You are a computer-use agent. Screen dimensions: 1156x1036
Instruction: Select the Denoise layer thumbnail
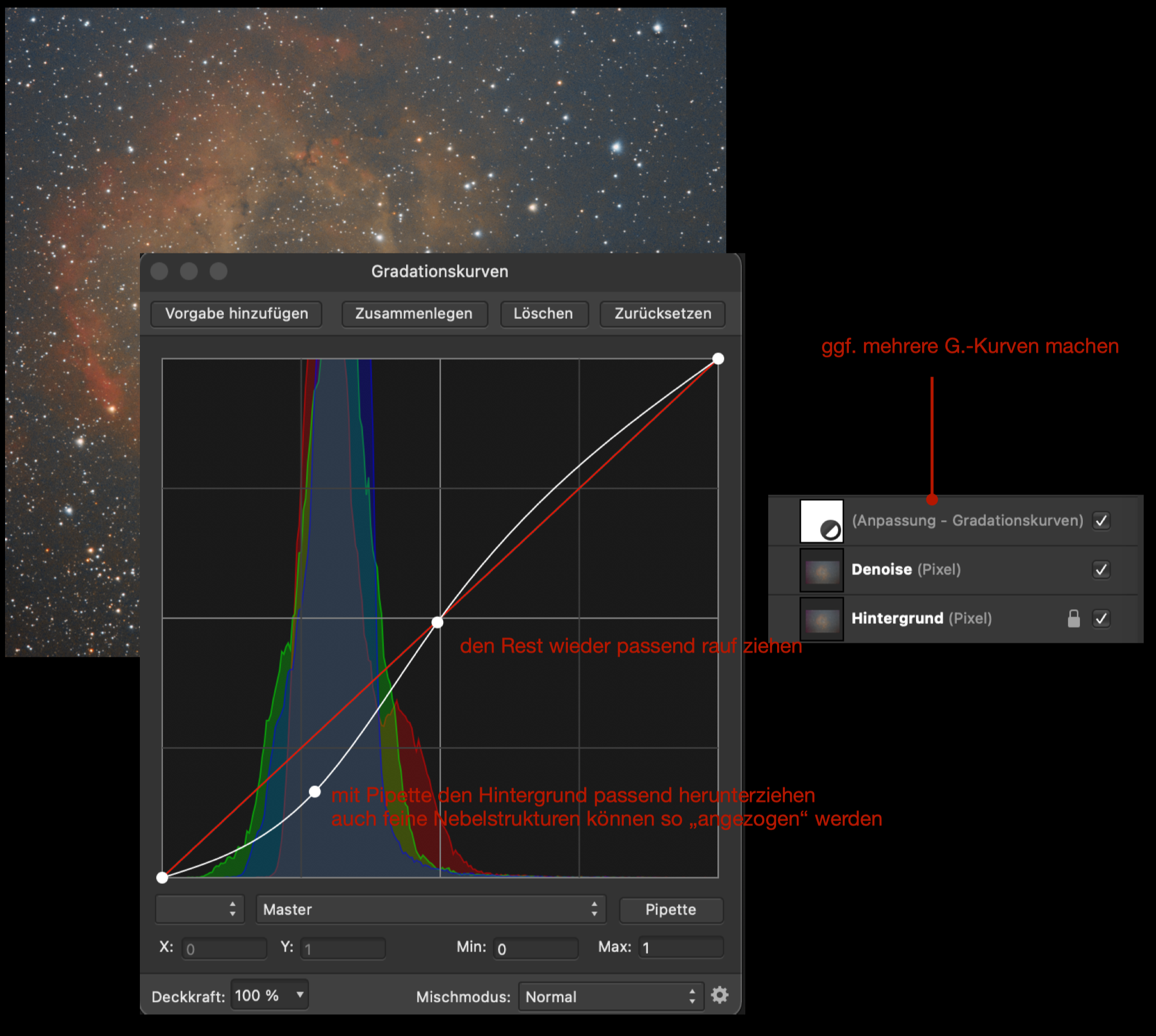pyautogui.click(x=821, y=570)
